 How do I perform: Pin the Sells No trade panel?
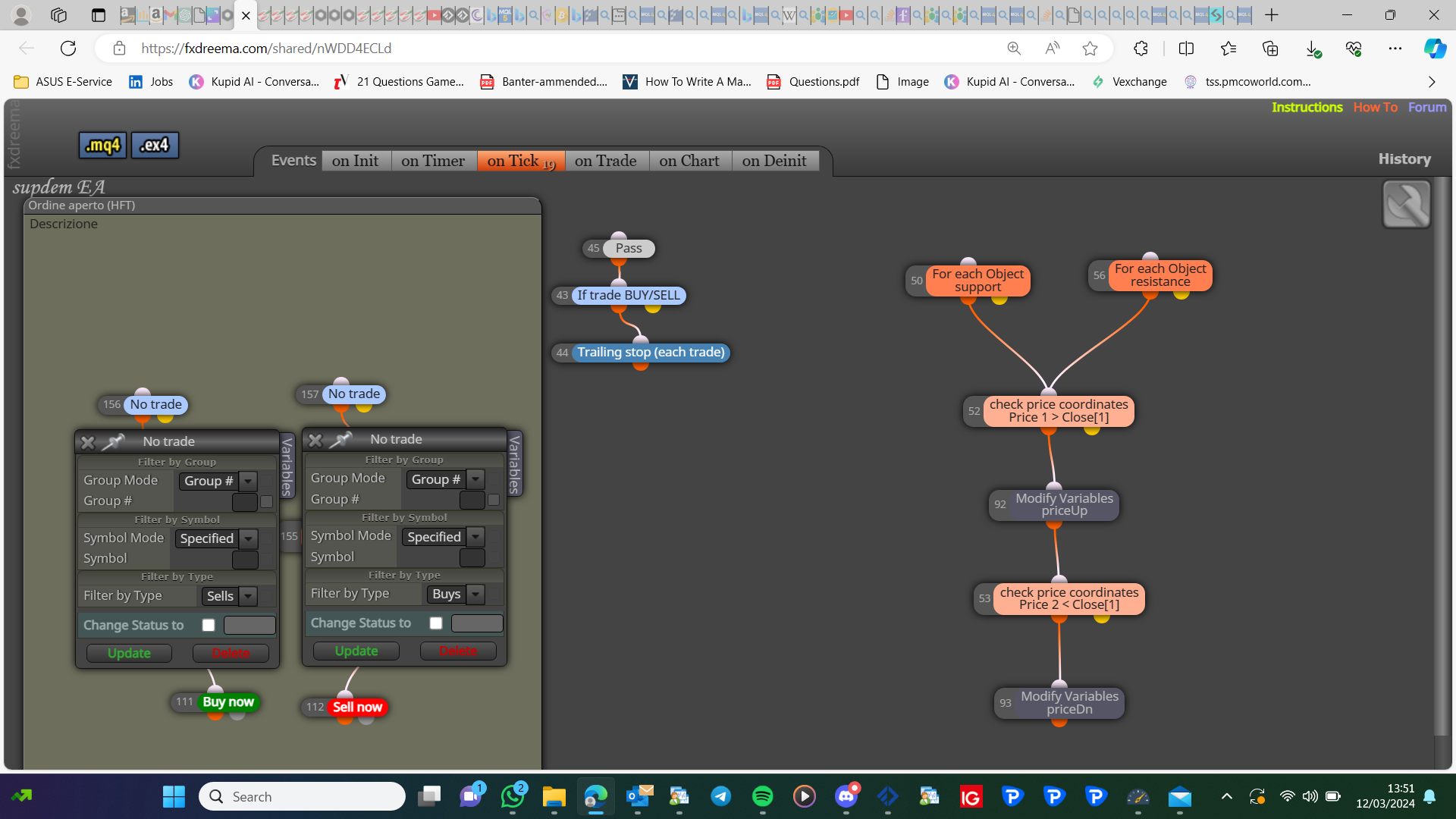(113, 441)
